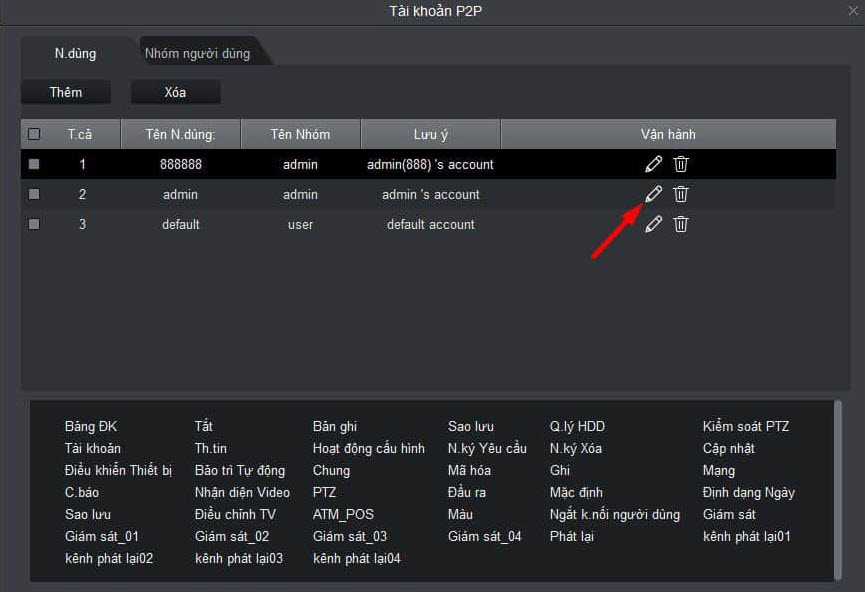
Task: Click pencil icon for admin user
Action: tap(653, 194)
